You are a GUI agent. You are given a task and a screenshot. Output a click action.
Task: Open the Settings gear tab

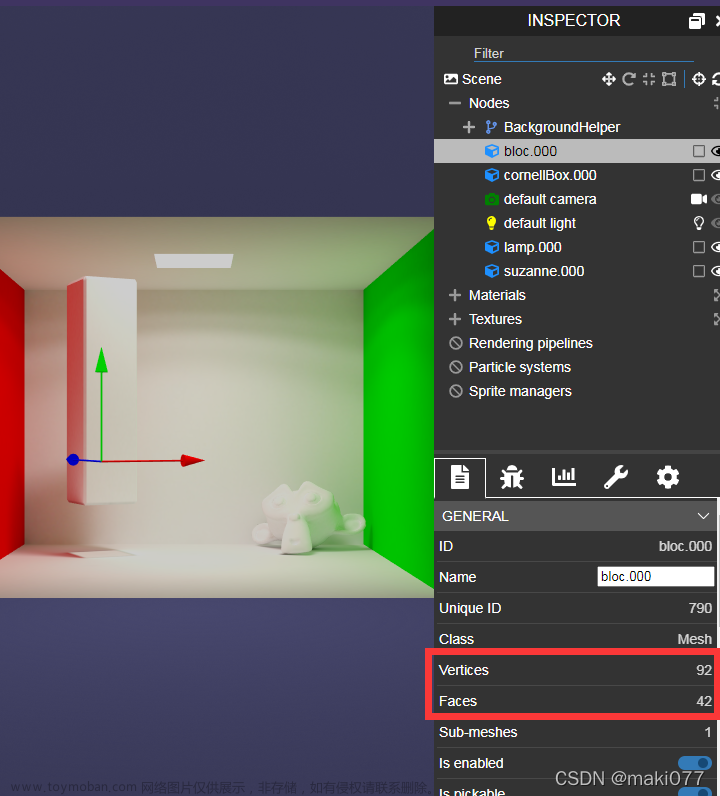[668, 478]
